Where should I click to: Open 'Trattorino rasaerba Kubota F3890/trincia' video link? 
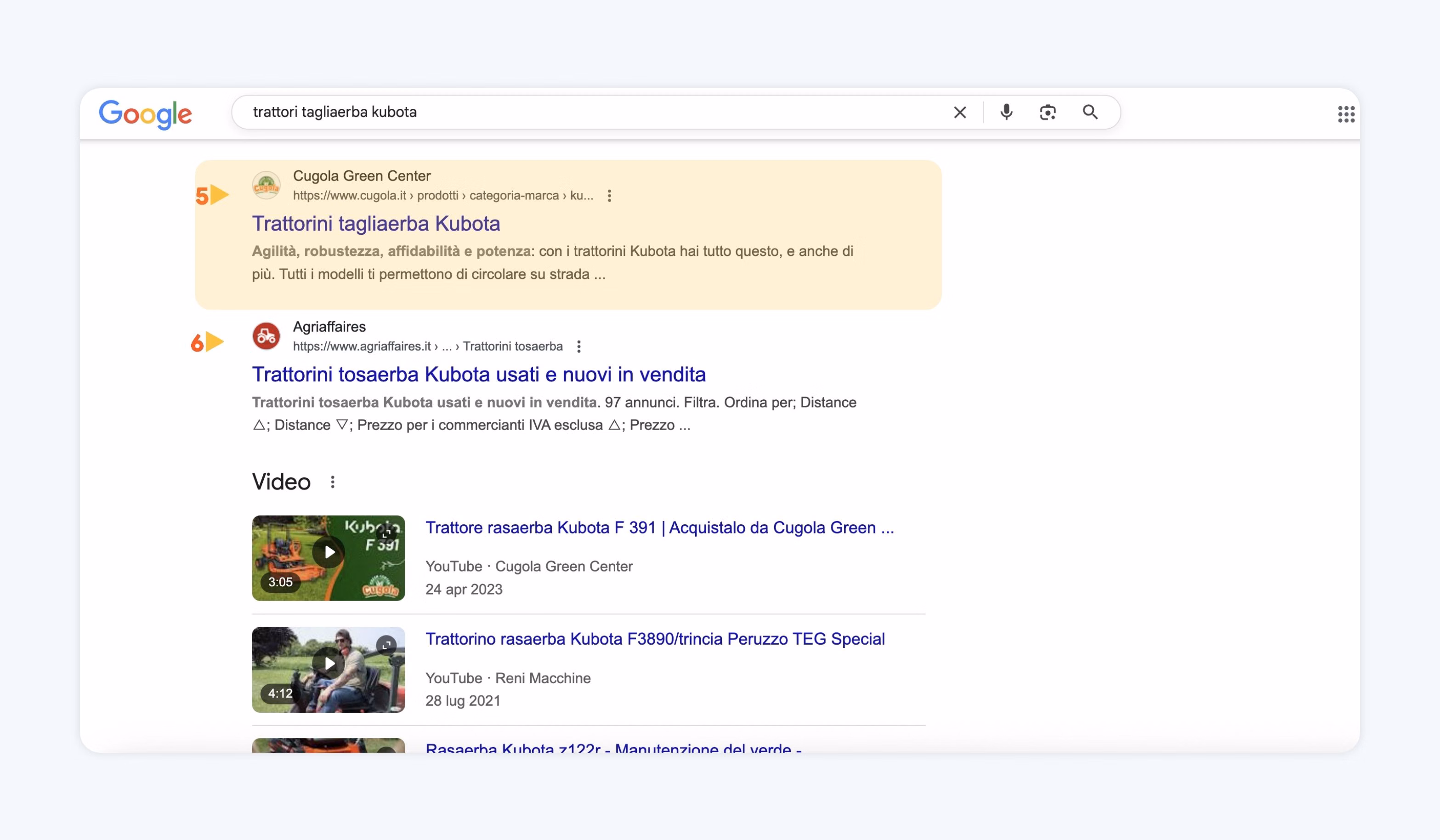point(655,639)
